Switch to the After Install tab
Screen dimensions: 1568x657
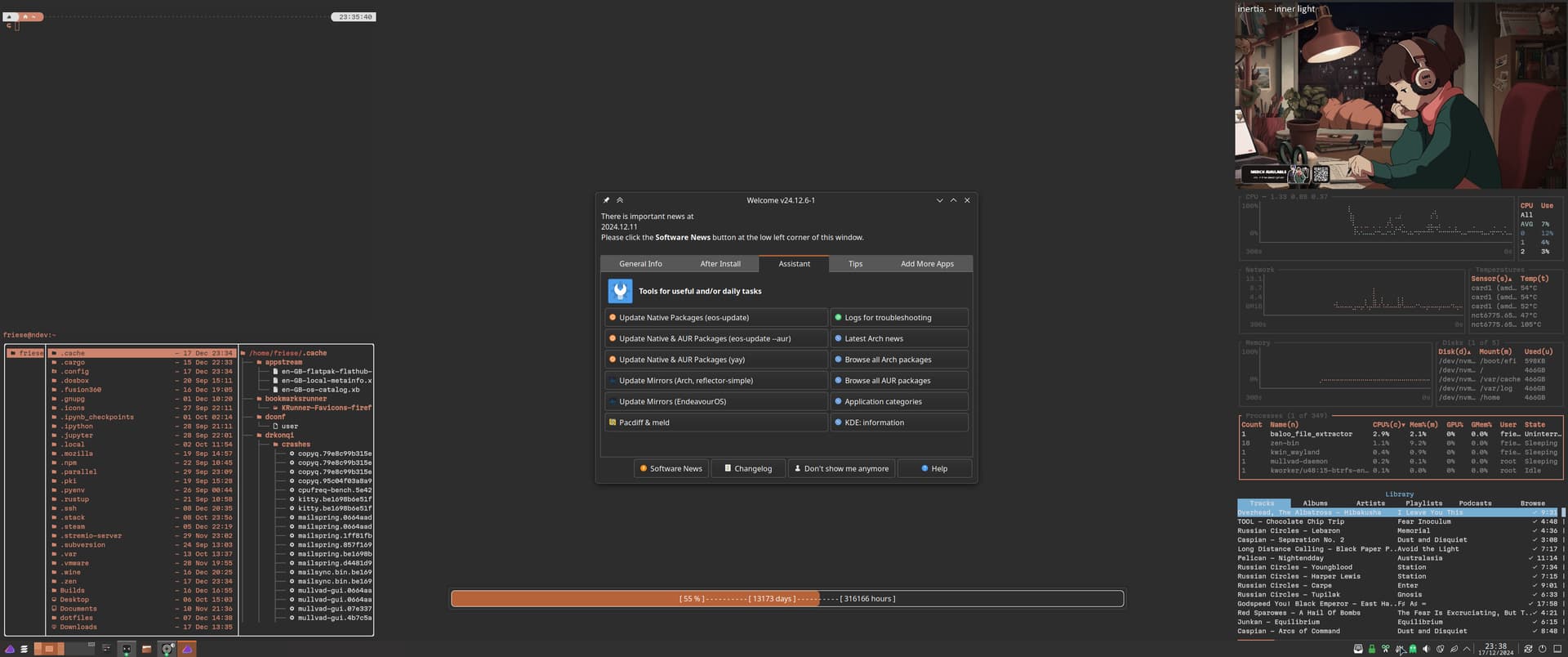pyautogui.click(x=720, y=264)
